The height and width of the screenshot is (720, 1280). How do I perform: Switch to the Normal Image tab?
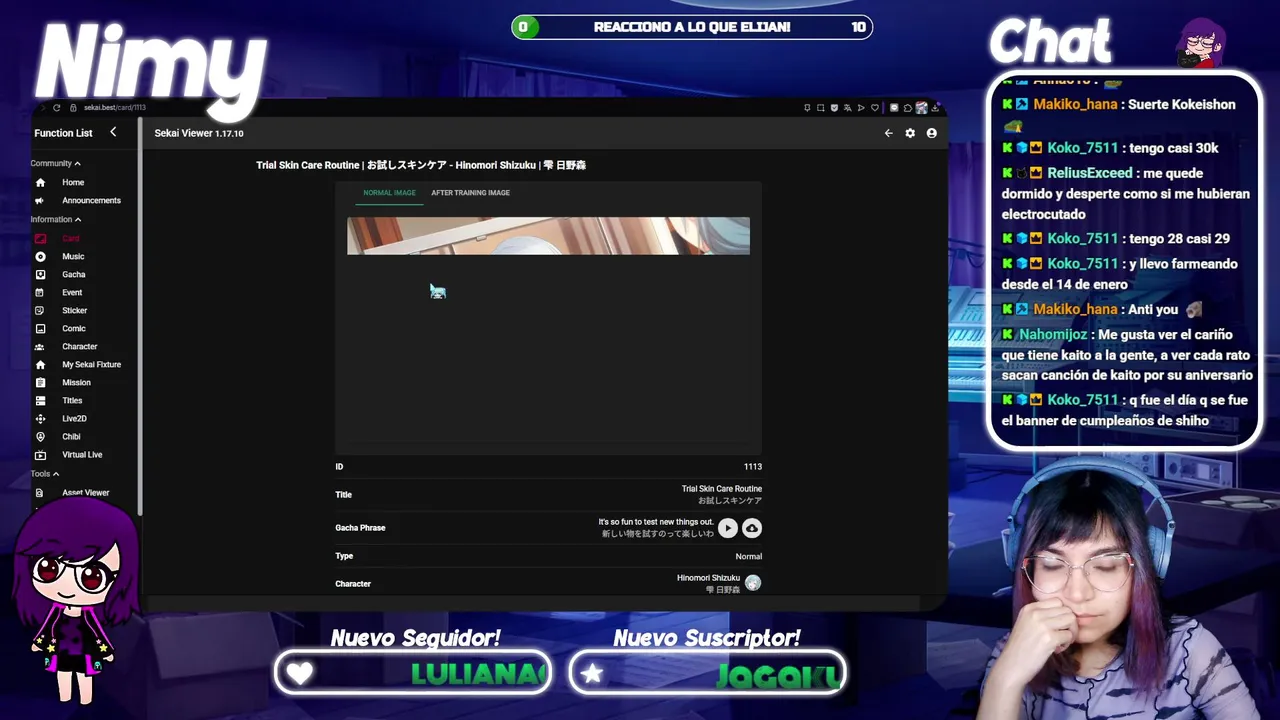pos(389,193)
